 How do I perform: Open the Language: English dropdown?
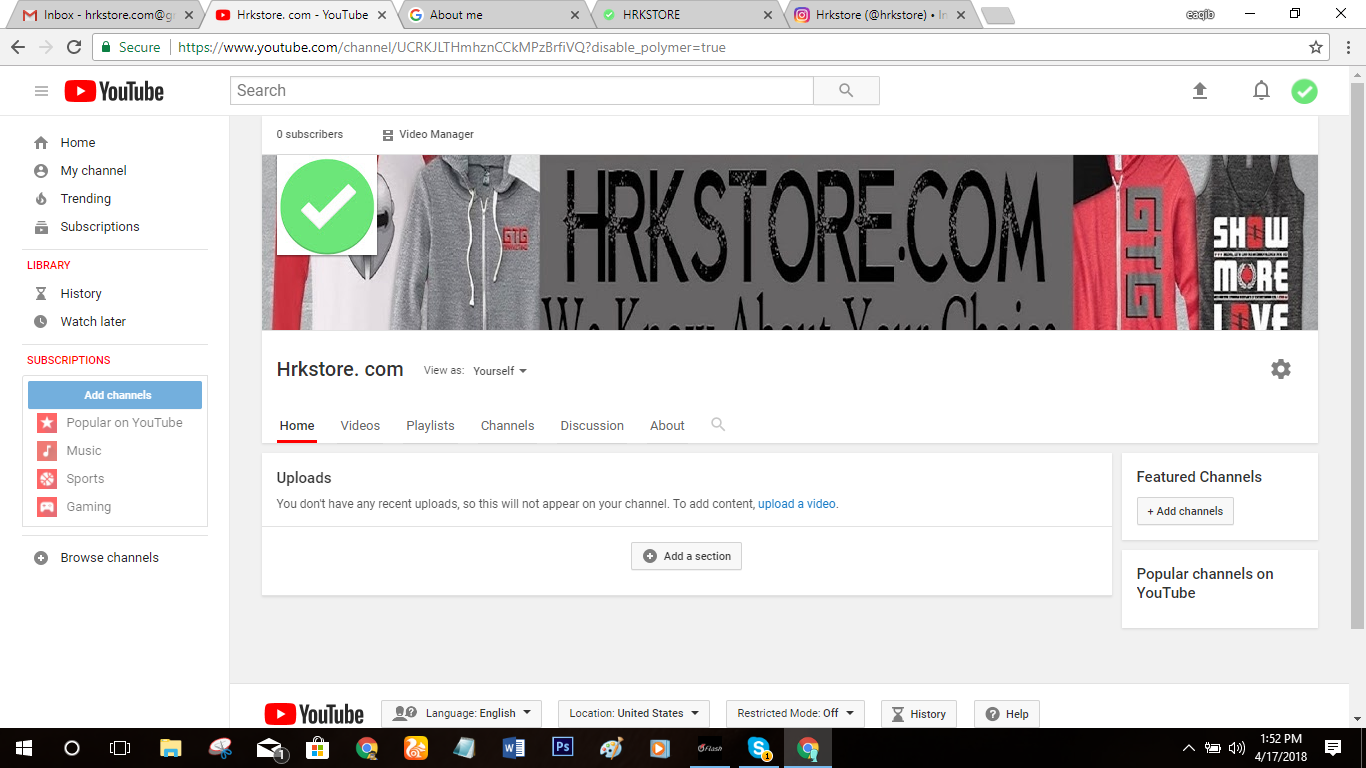[x=461, y=714]
